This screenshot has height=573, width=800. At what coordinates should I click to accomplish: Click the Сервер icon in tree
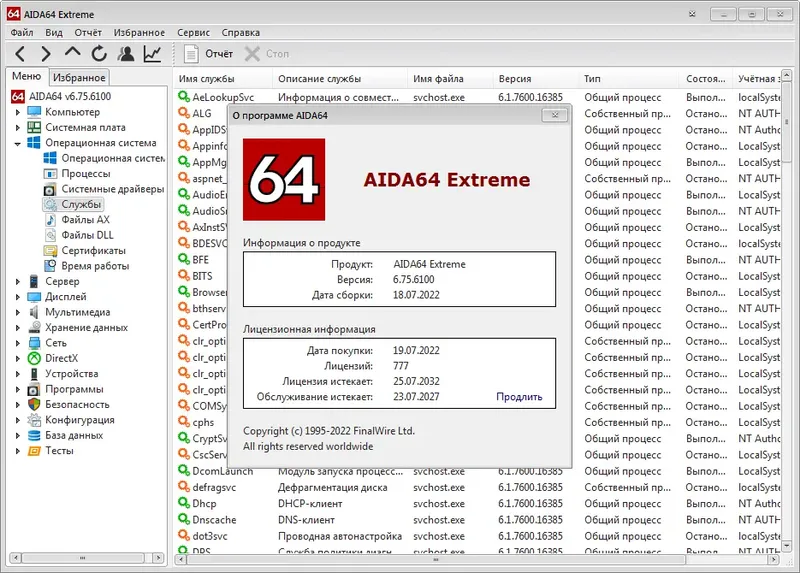(34, 281)
